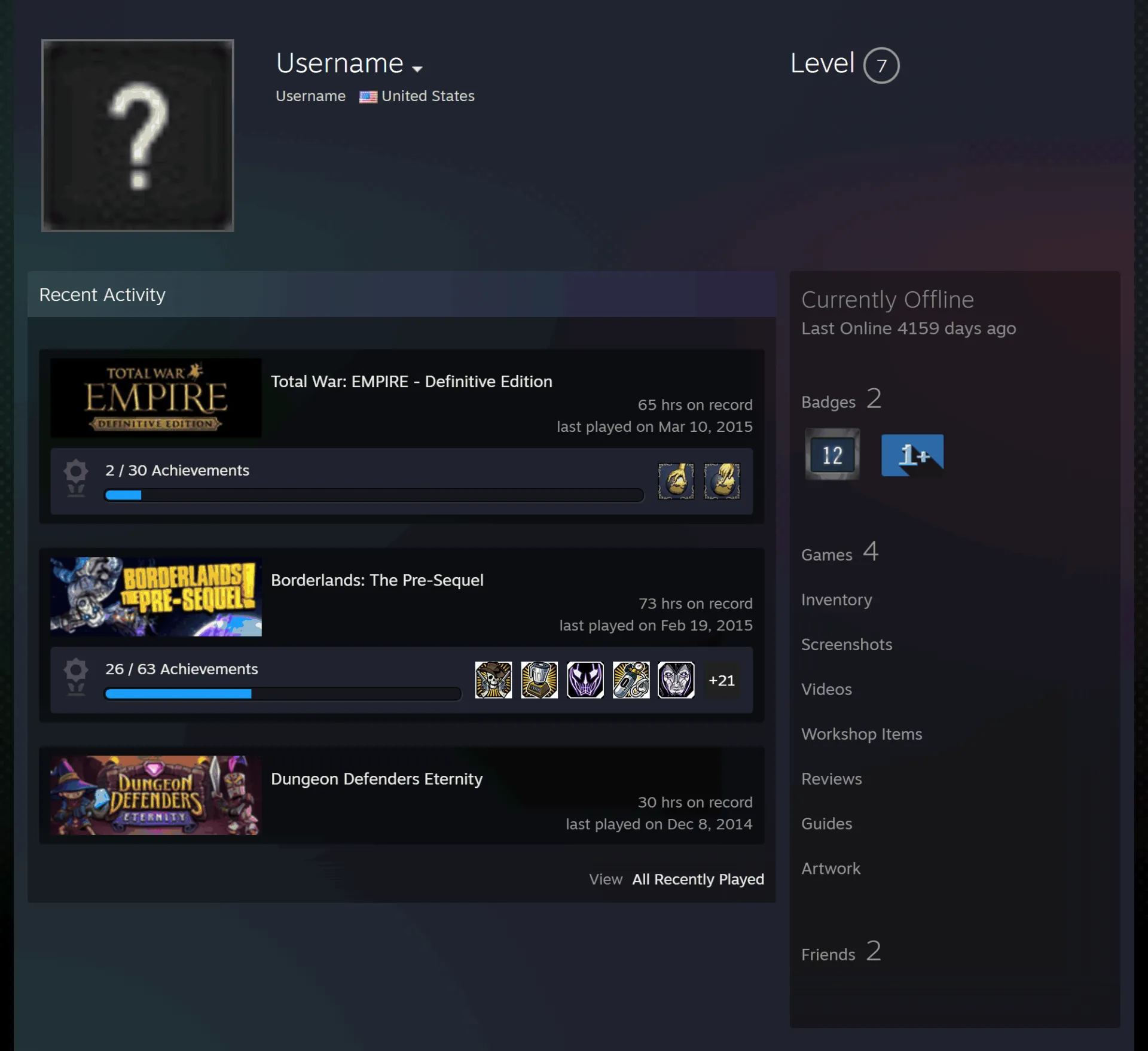Open Workshop Items from sidebar
The height and width of the screenshot is (1051, 1148).
click(862, 734)
